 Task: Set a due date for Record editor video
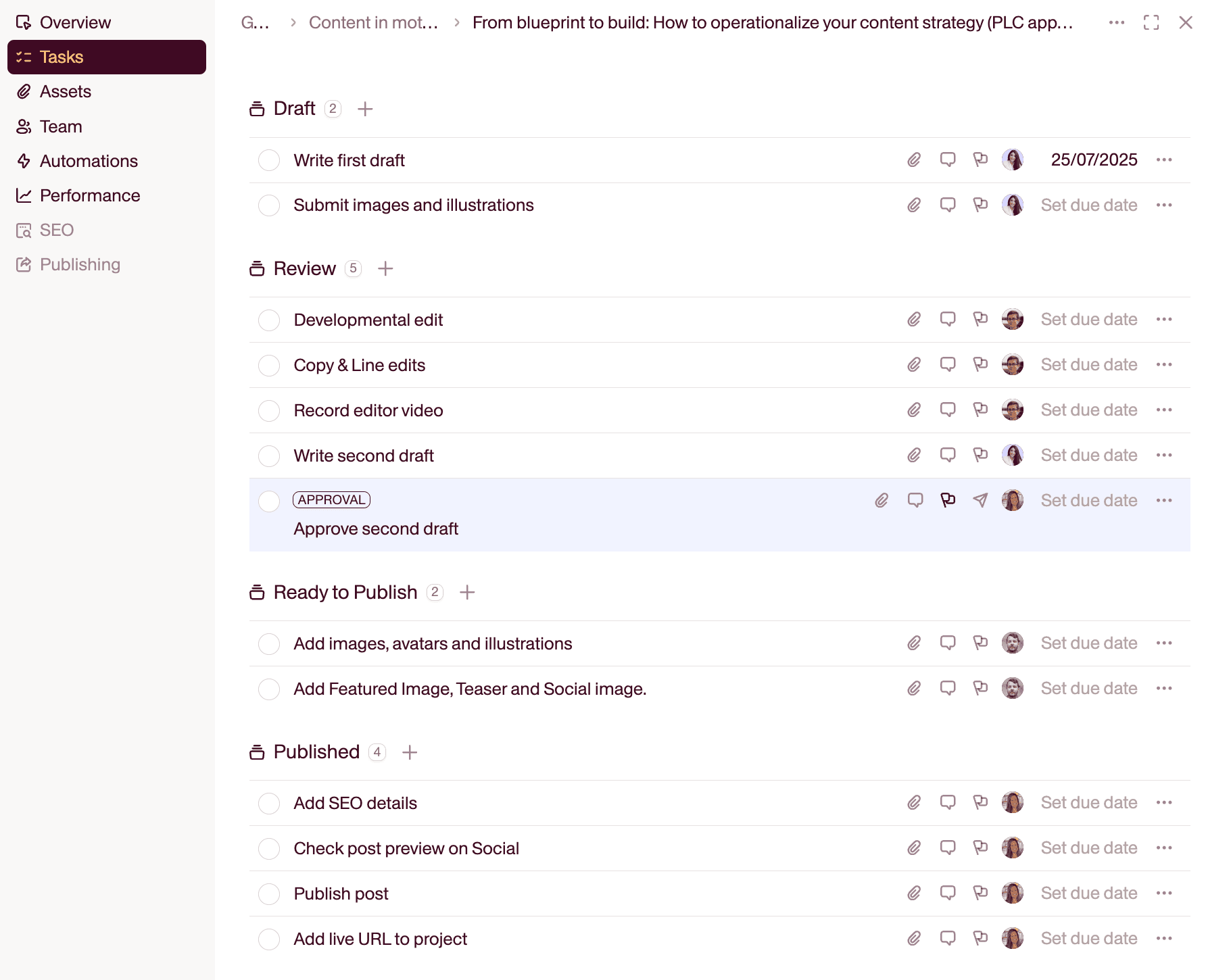pos(1088,410)
